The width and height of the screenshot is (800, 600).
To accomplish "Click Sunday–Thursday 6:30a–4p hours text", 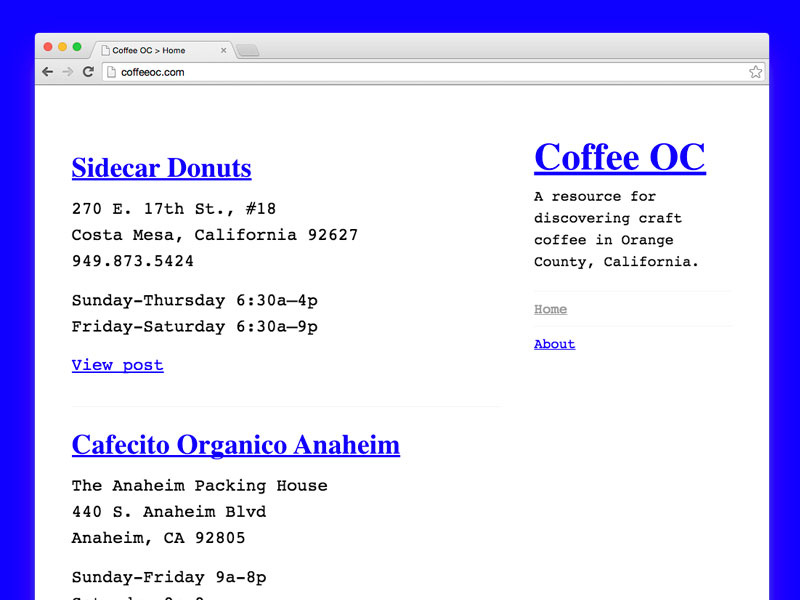I will click(x=194, y=300).
